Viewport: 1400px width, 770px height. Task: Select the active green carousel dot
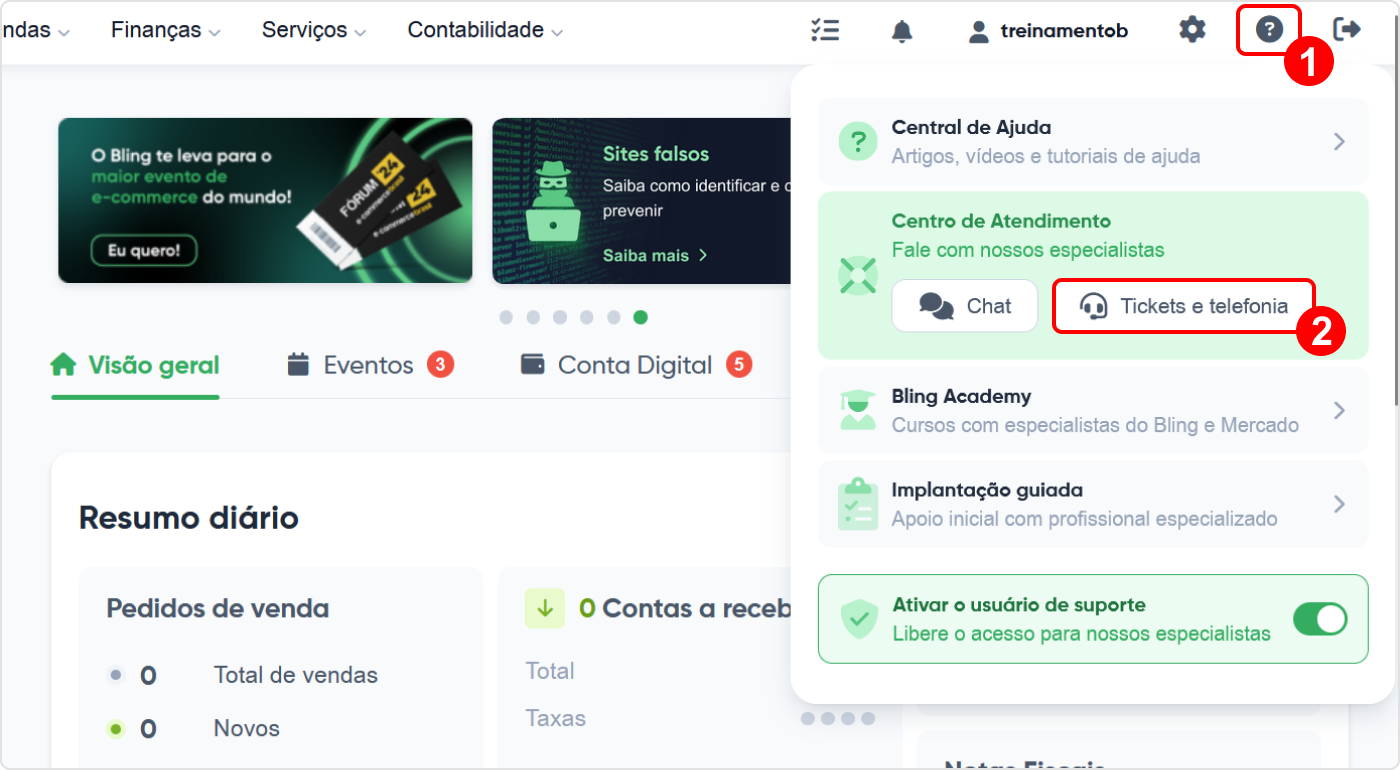pyautogui.click(x=640, y=317)
